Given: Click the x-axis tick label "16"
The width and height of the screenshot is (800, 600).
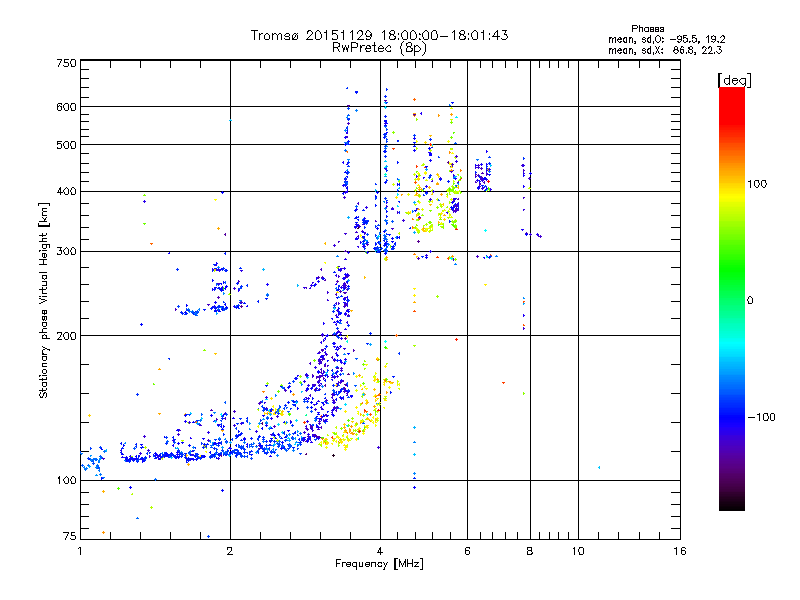Looking at the screenshot, I should (x=680, y=551).
